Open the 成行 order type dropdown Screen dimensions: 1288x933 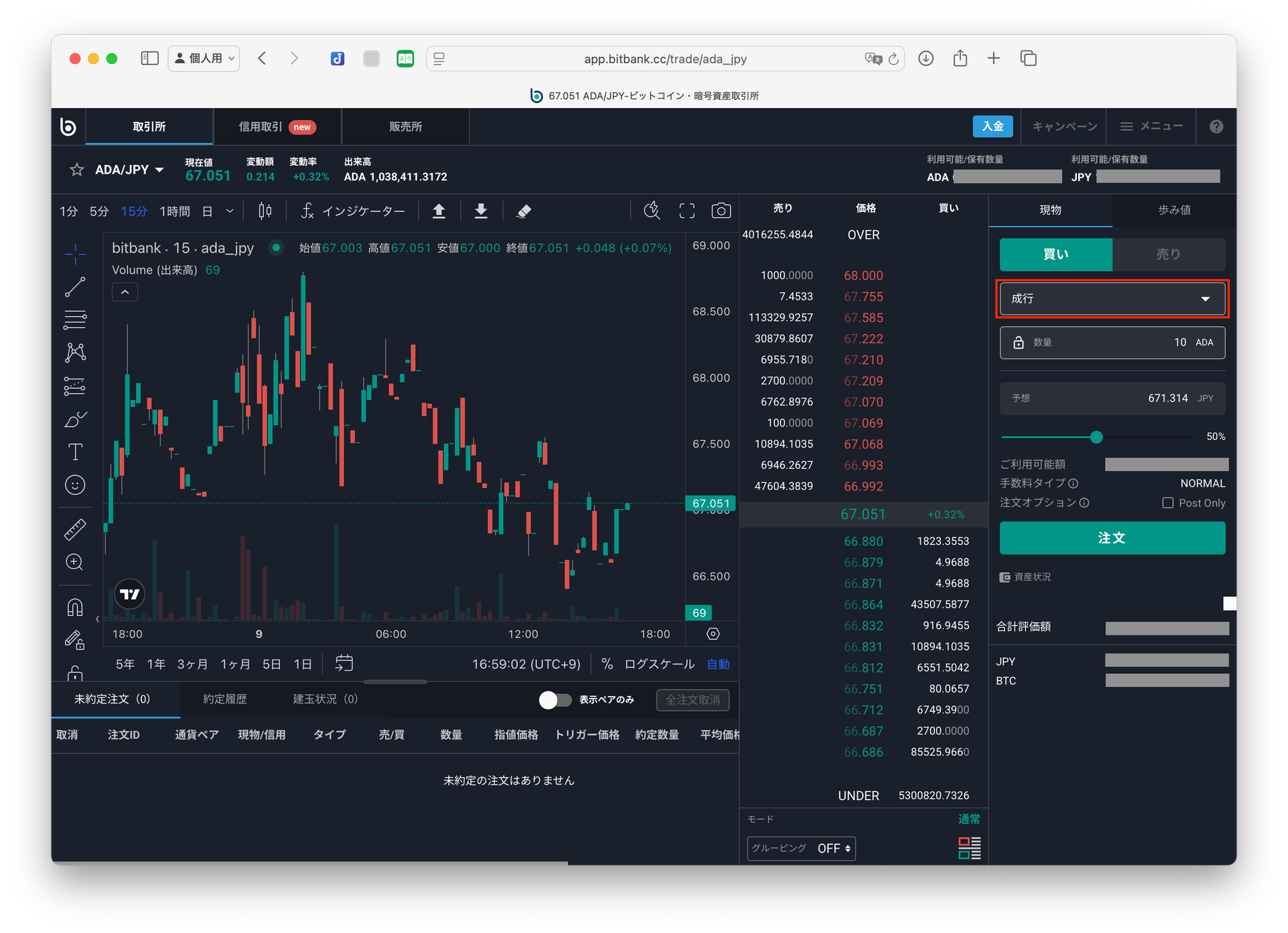coord(1112,298)
